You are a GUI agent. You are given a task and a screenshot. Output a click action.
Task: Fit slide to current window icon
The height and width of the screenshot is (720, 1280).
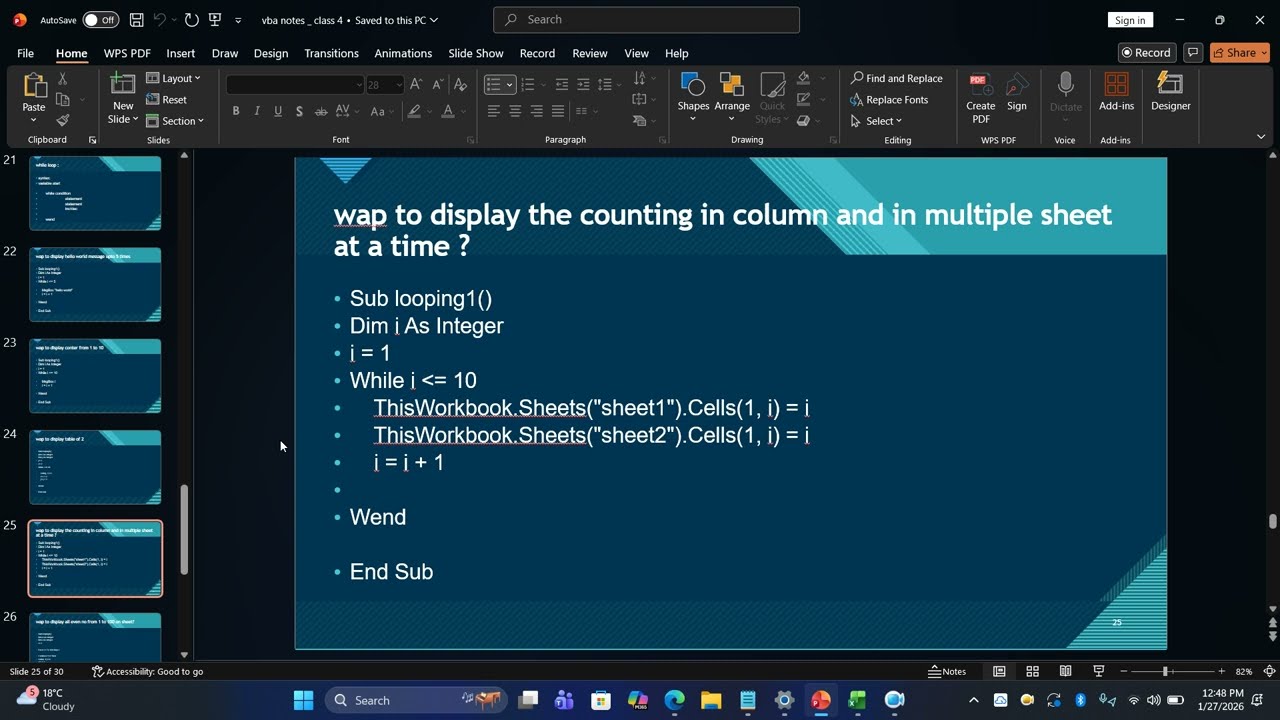[1270, 671]
